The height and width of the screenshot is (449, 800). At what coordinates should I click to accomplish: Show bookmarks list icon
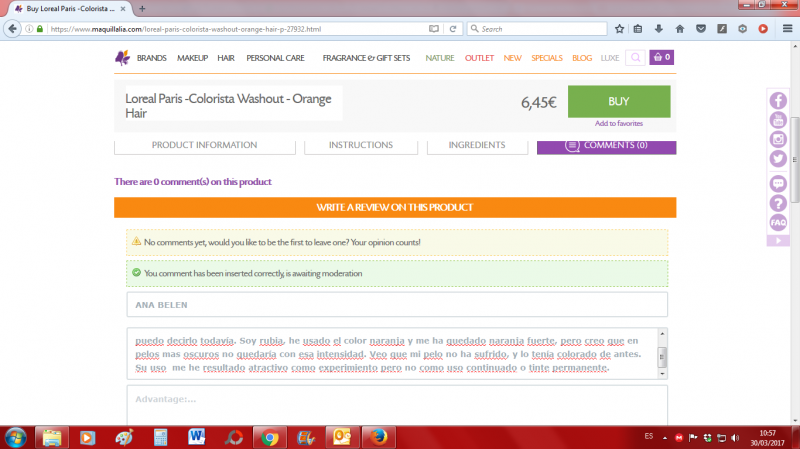[638, 29]
